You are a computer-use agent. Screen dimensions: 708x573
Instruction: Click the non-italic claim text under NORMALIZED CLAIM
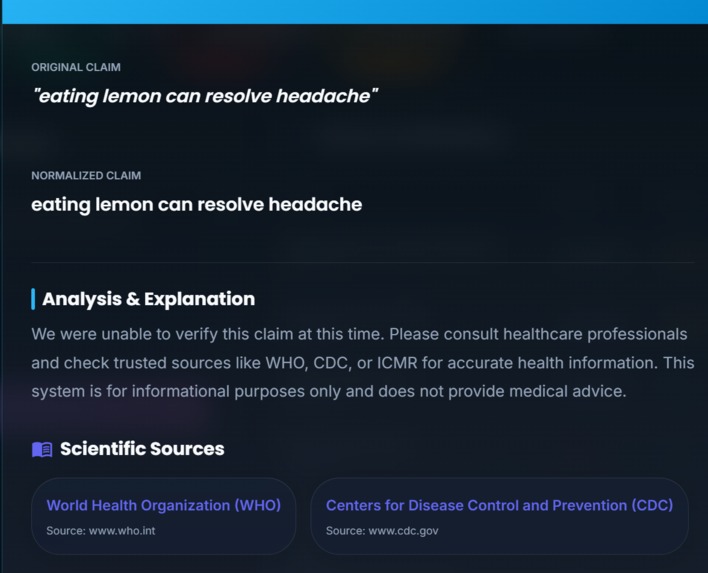196,205
